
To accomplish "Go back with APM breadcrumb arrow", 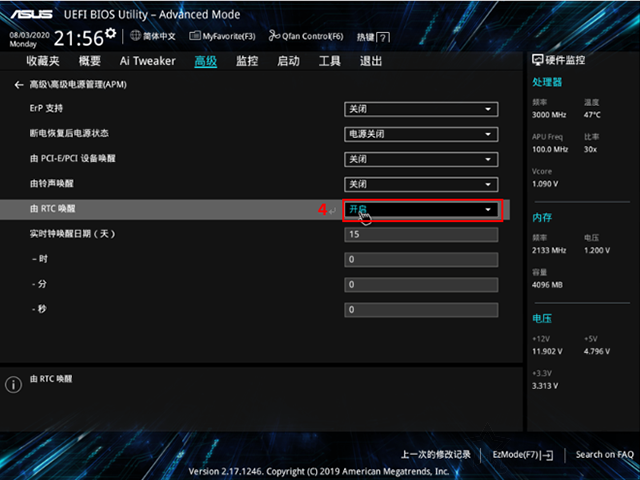I will 18,84.
